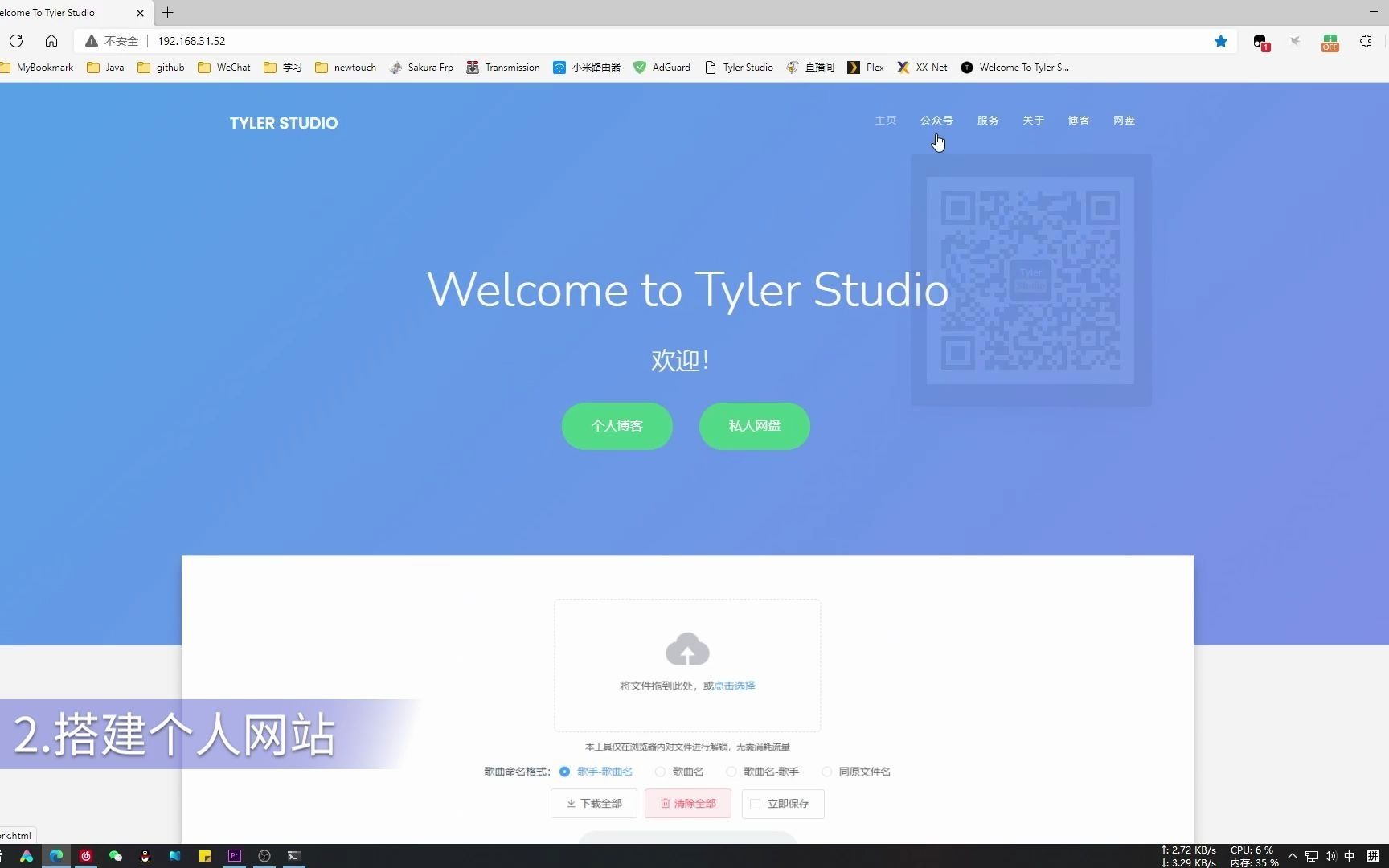Open the Sakura Frp bookmark
The height and width of the screenshot is (868, 1389).
click(421, 68)
